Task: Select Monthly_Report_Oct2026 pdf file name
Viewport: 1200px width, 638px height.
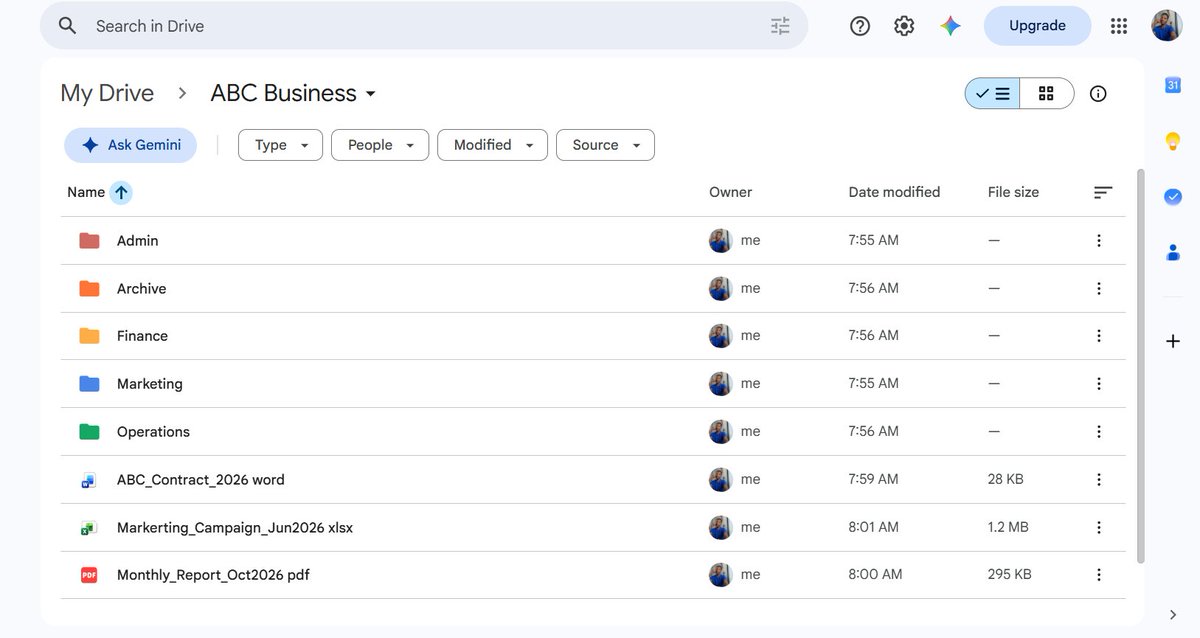Action: click(x=213, y=575)
